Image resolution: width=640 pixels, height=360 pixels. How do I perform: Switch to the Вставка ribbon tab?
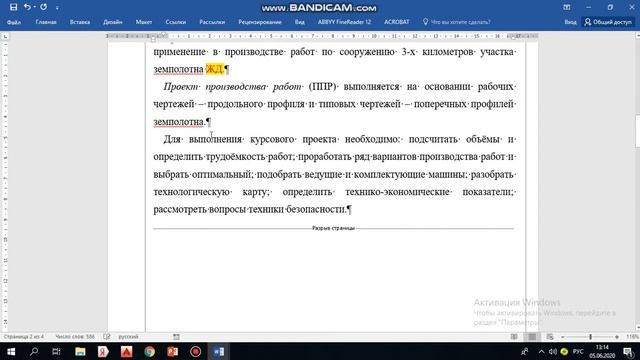[x=80, y=22]
